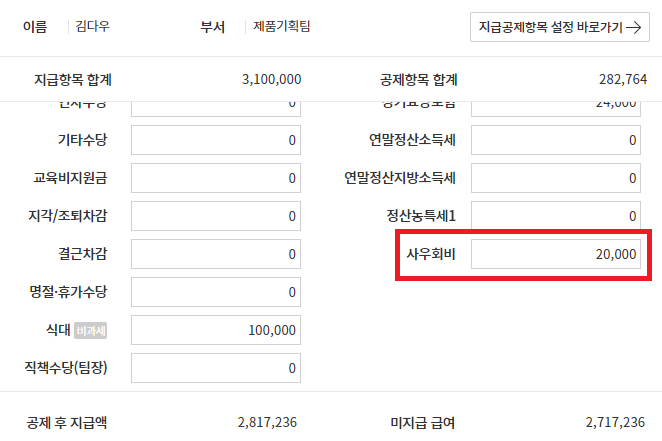Click the department value 제품기획팀
Image resolution: width=662 pixels, height=441 pixels.
tap(281, 27)
